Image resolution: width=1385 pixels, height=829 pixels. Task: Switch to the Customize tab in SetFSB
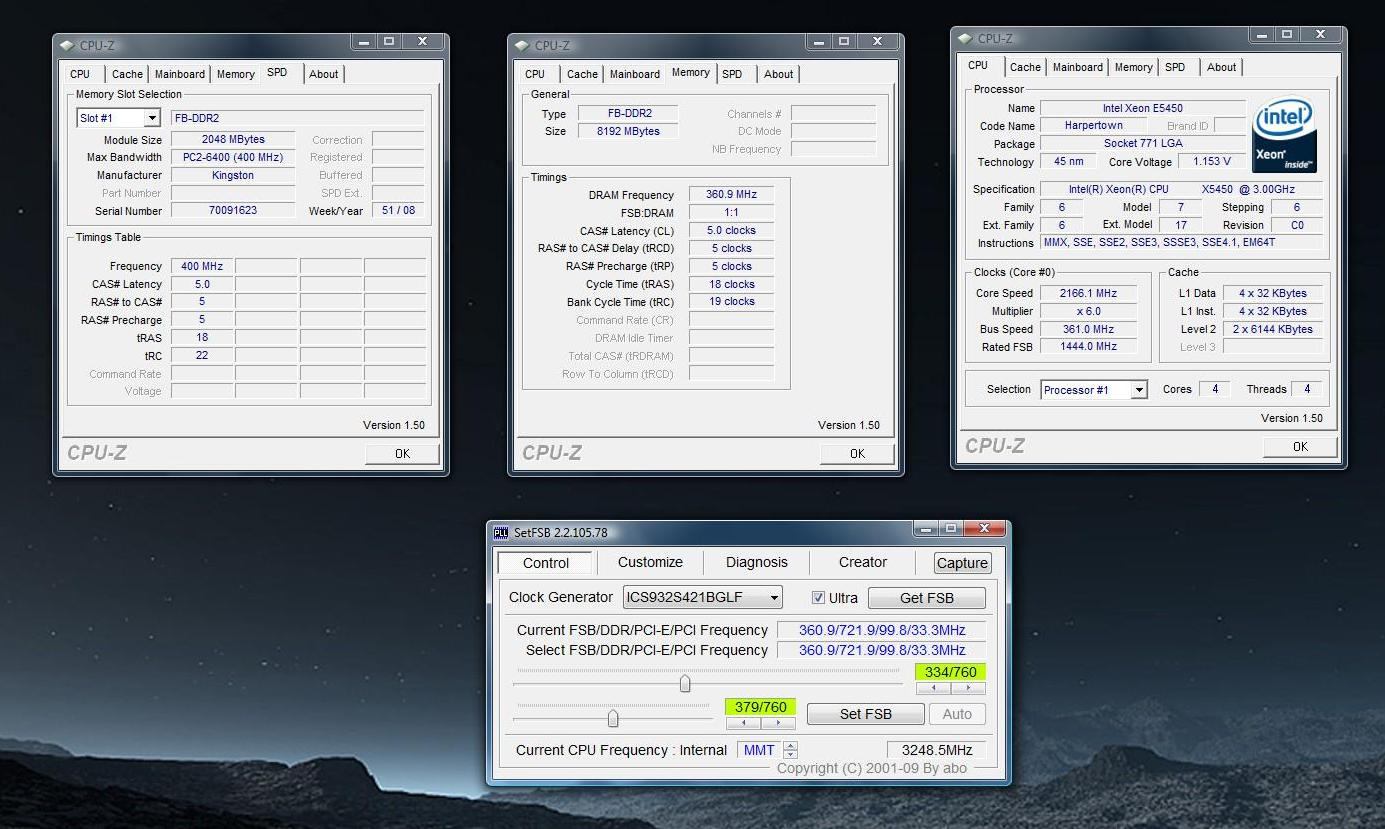click(x=650, y=562)
